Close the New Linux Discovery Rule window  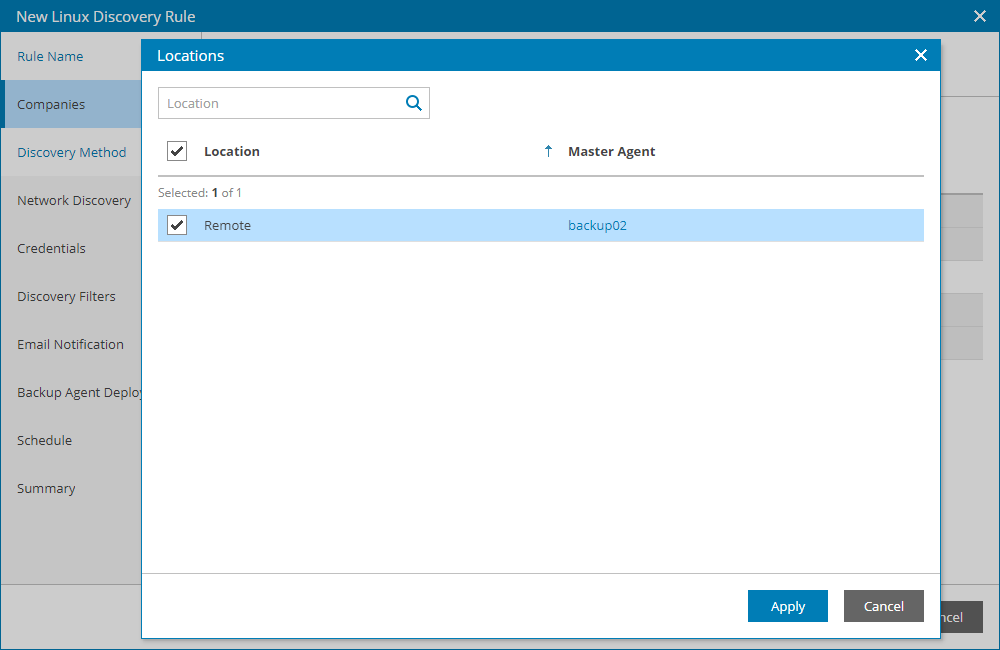[x=980, y=16]
